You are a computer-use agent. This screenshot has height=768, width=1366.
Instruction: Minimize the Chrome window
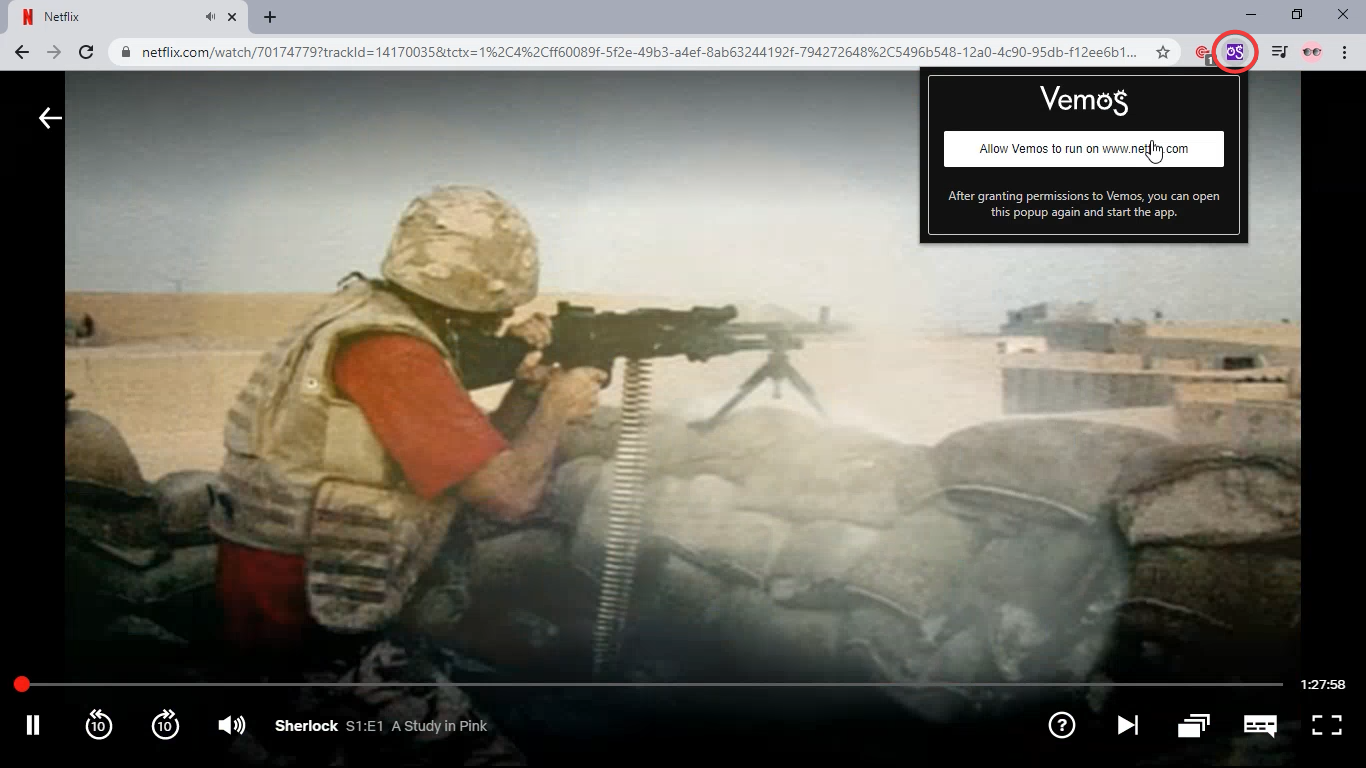1251,15
